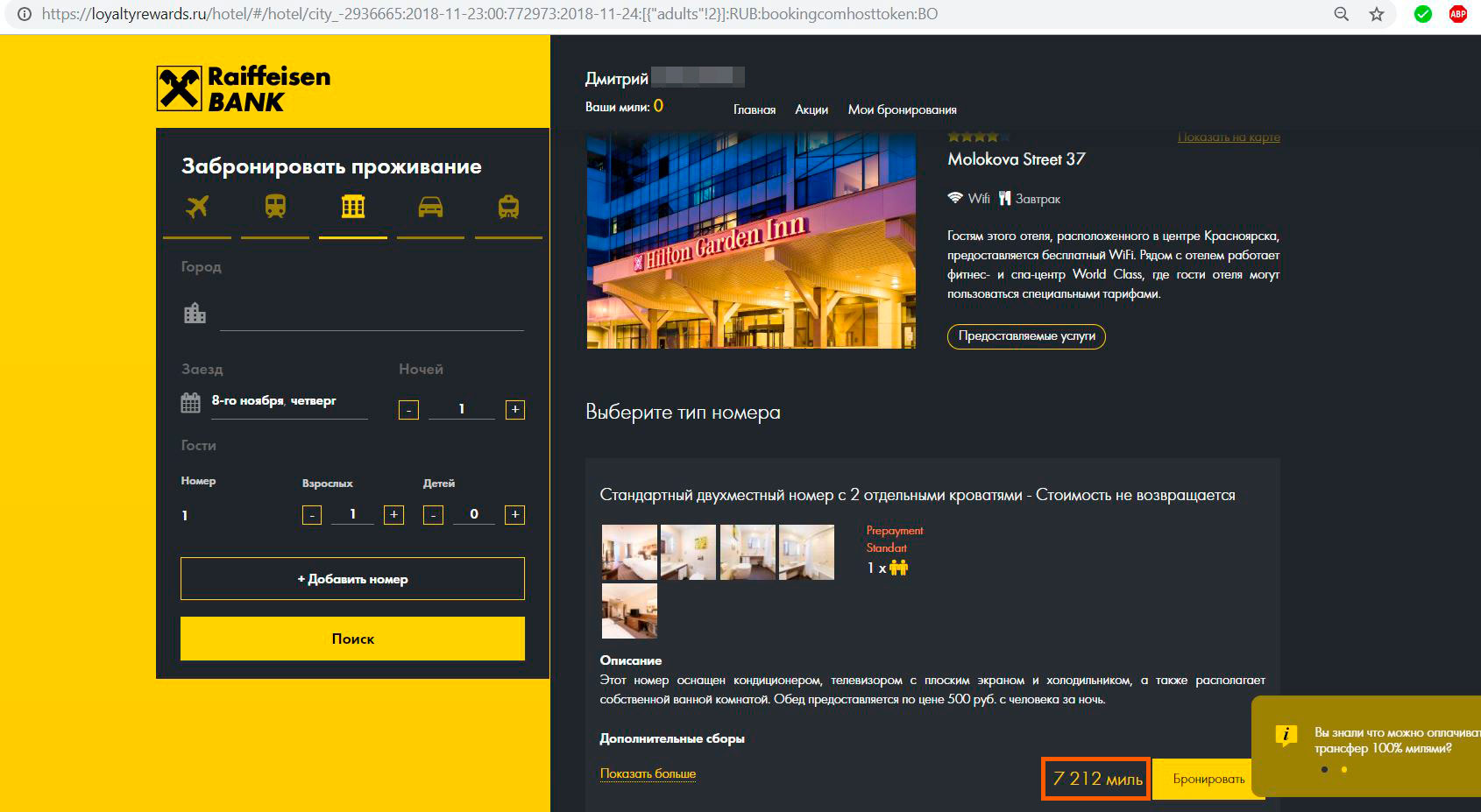Click the city input field

pos(372,314)
